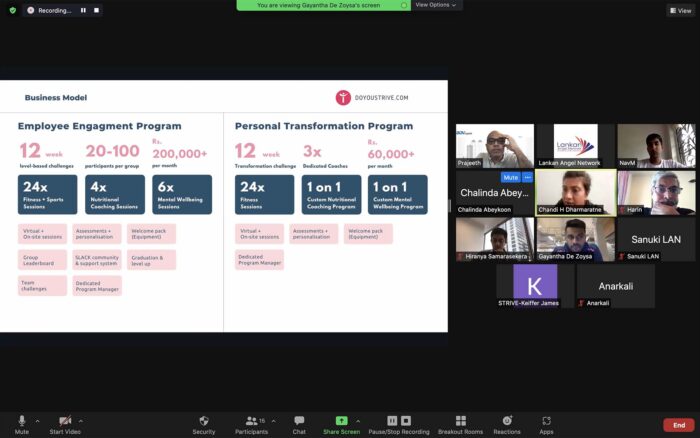This screenshot has width=700, height=438.
Task: Stop the recording via top bar square
Action: click(97, 10)
